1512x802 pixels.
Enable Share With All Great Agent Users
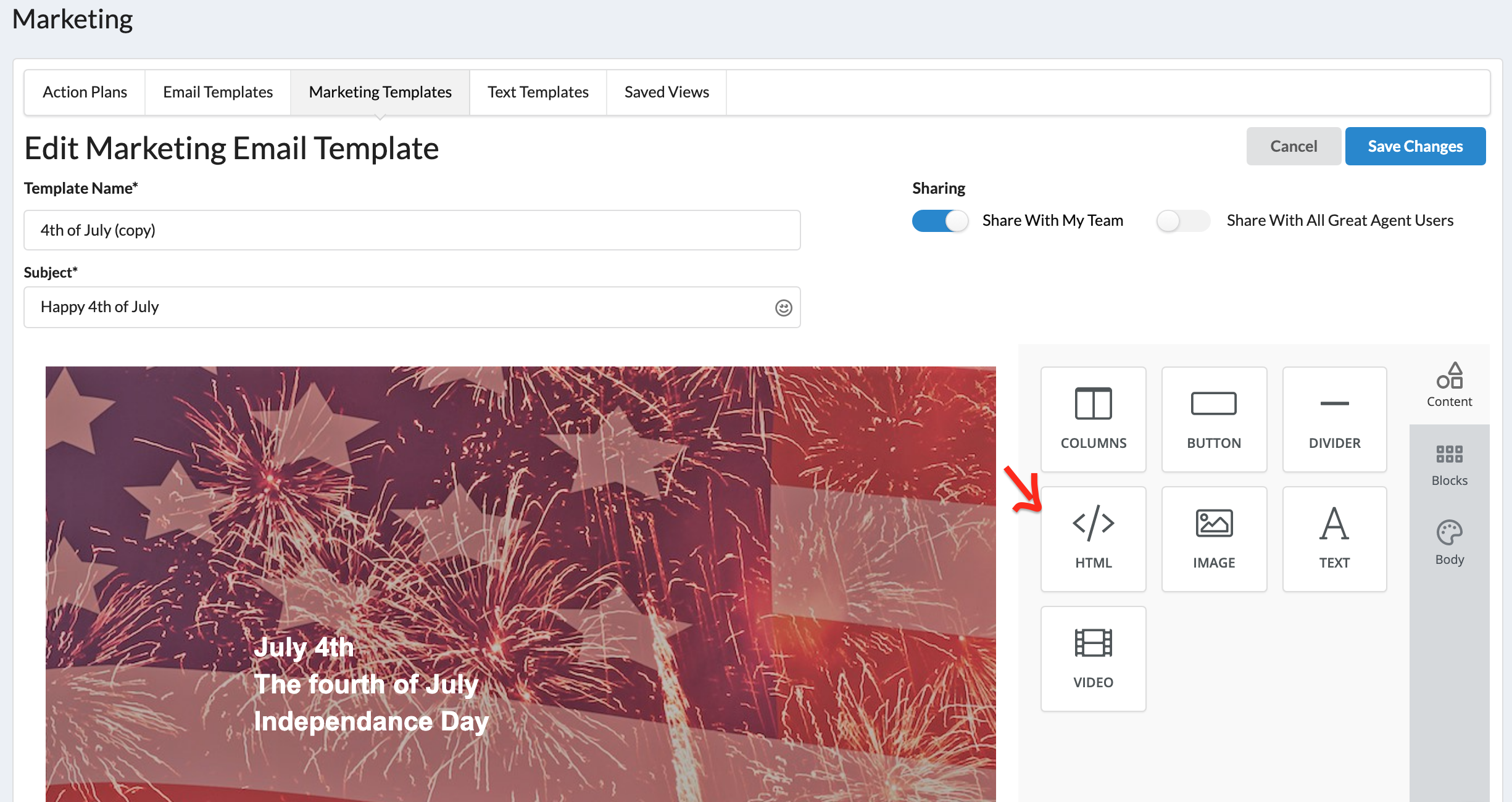tap(1182, 220)
